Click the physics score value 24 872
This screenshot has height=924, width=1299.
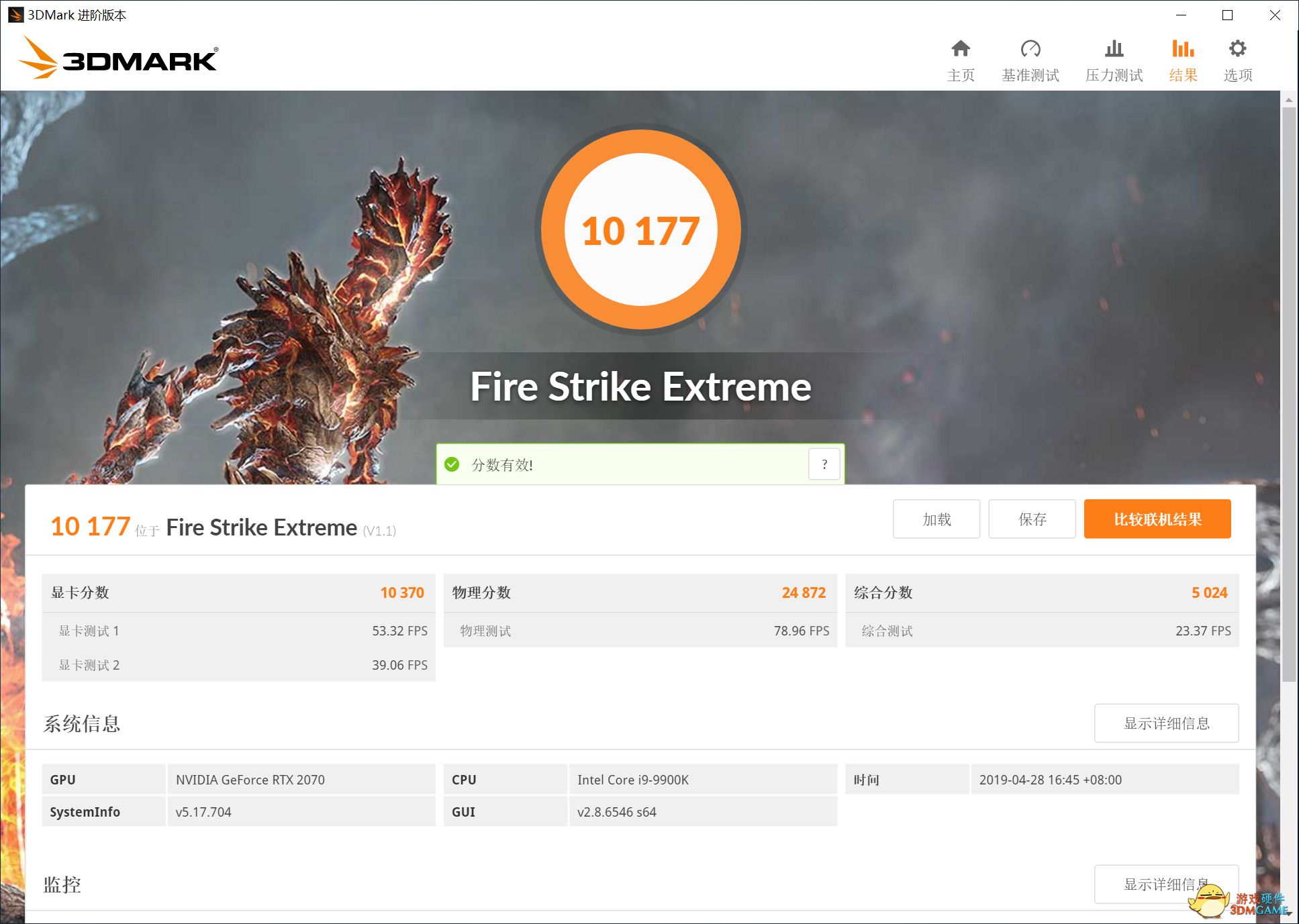click(804, 593)
